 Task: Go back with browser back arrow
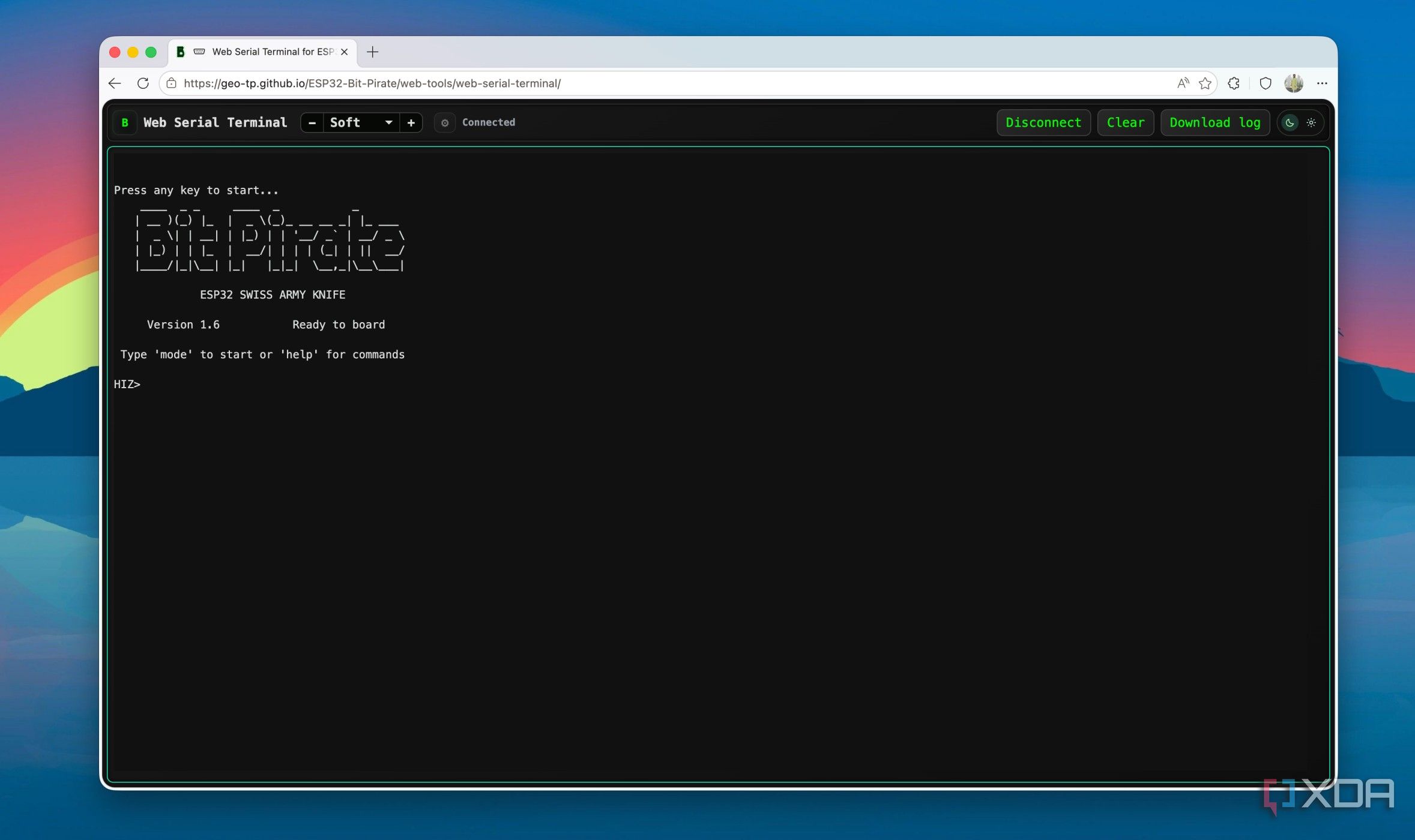[115, 83]
